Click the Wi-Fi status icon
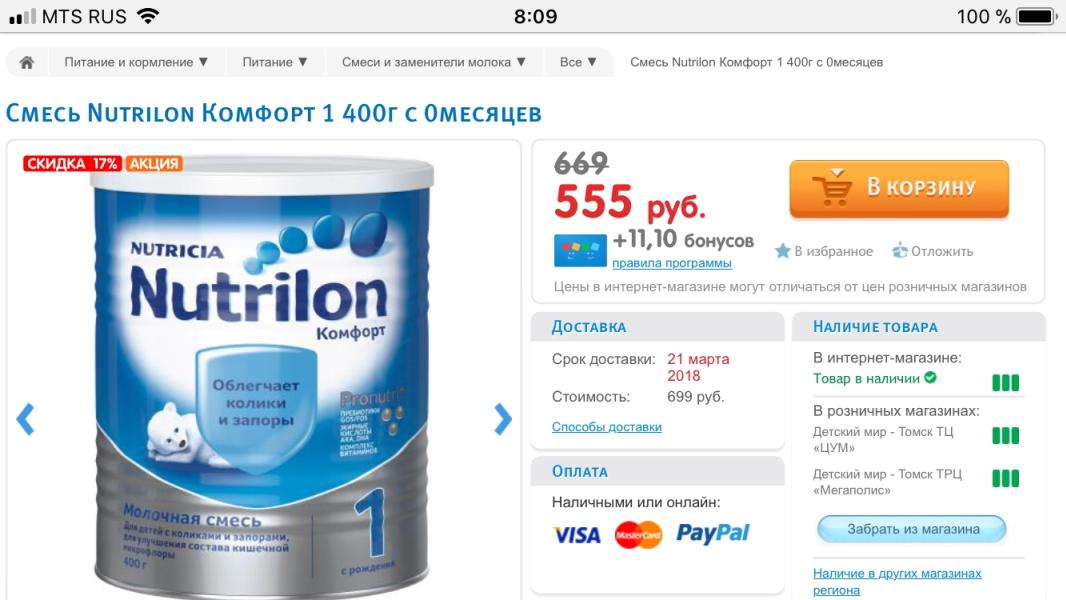 click(x=148, y=16)
